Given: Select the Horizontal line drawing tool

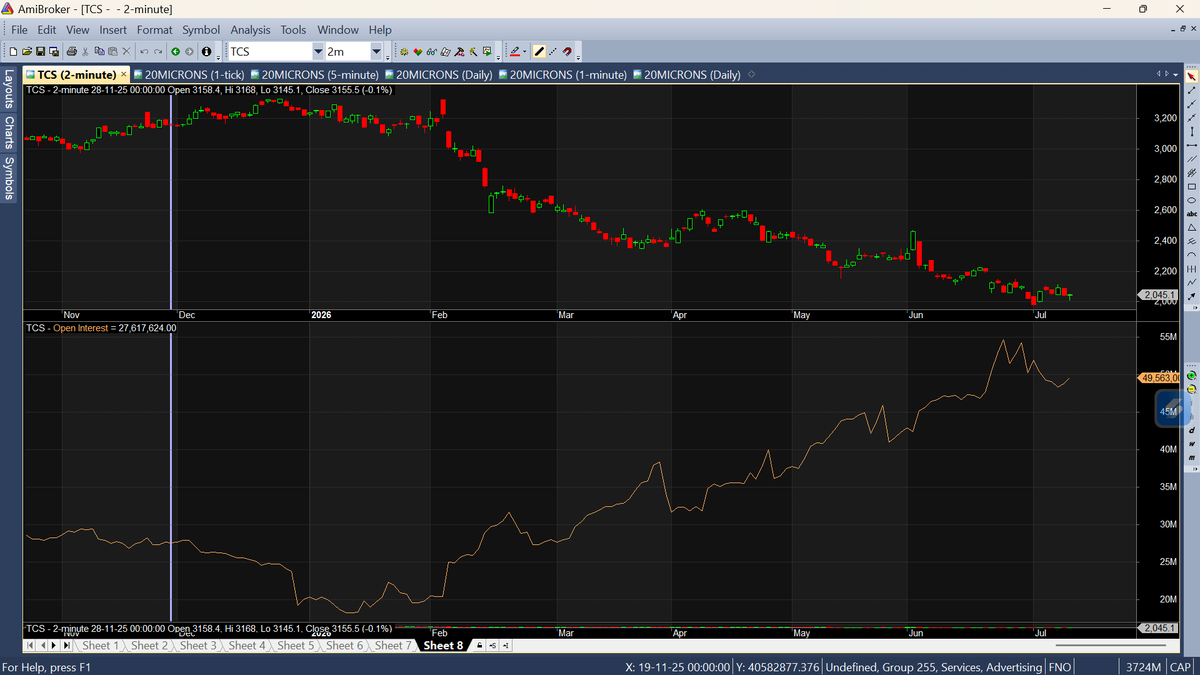Looking at the screenshot, I should pos(1191,145).
